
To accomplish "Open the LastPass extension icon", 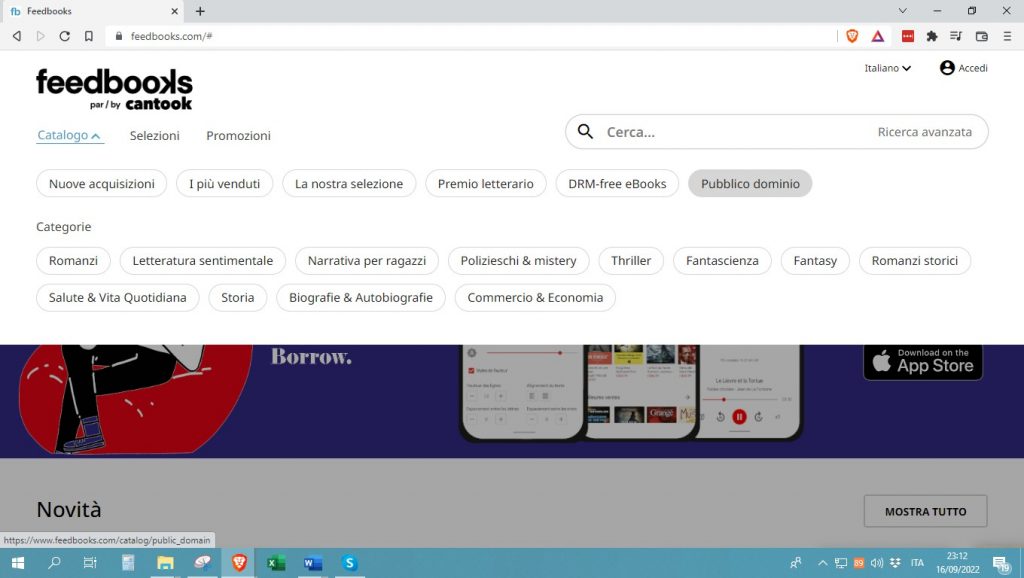I will click(908, 35).
